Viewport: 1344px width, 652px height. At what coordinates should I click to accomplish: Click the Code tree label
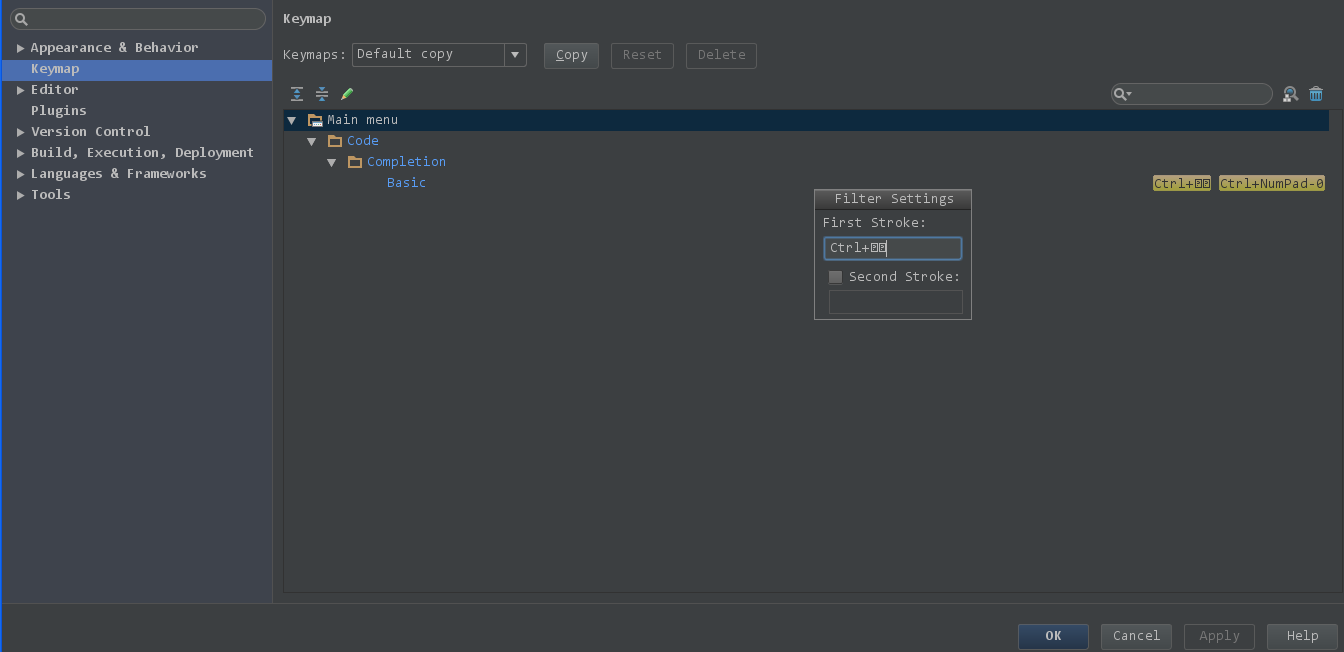[x=363, y=141]
